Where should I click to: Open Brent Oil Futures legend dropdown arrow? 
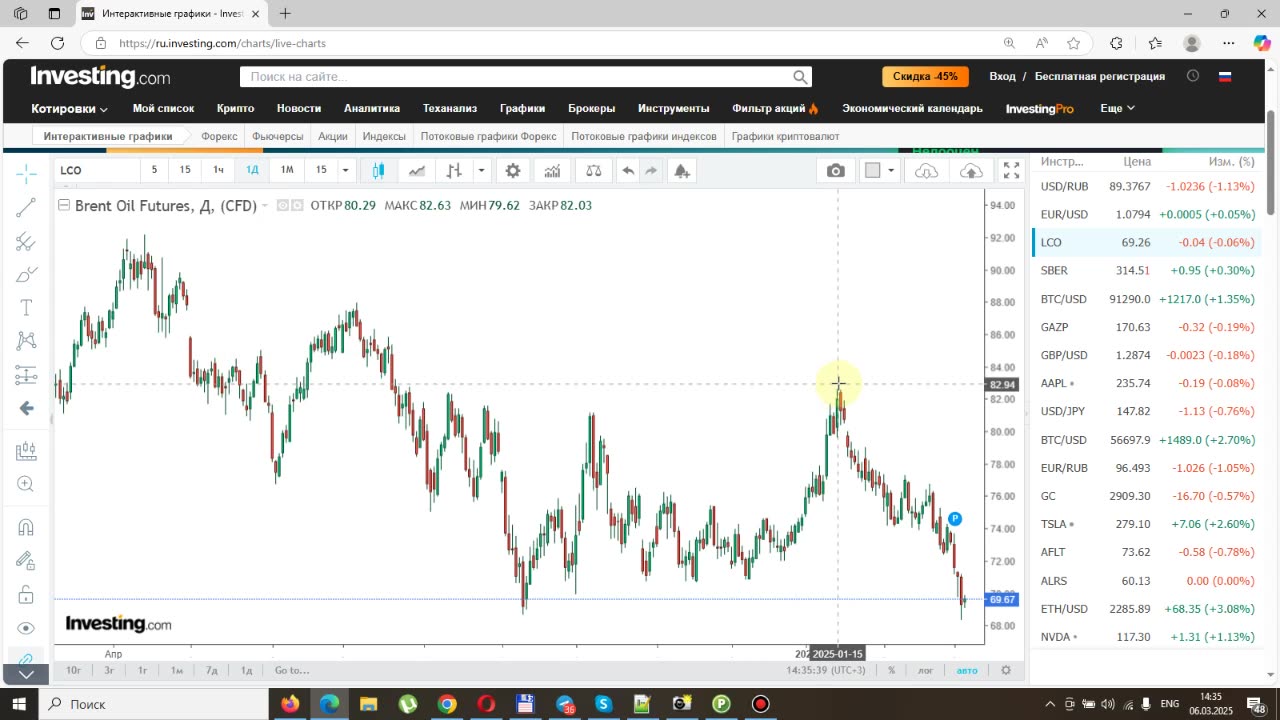(265, 206)
